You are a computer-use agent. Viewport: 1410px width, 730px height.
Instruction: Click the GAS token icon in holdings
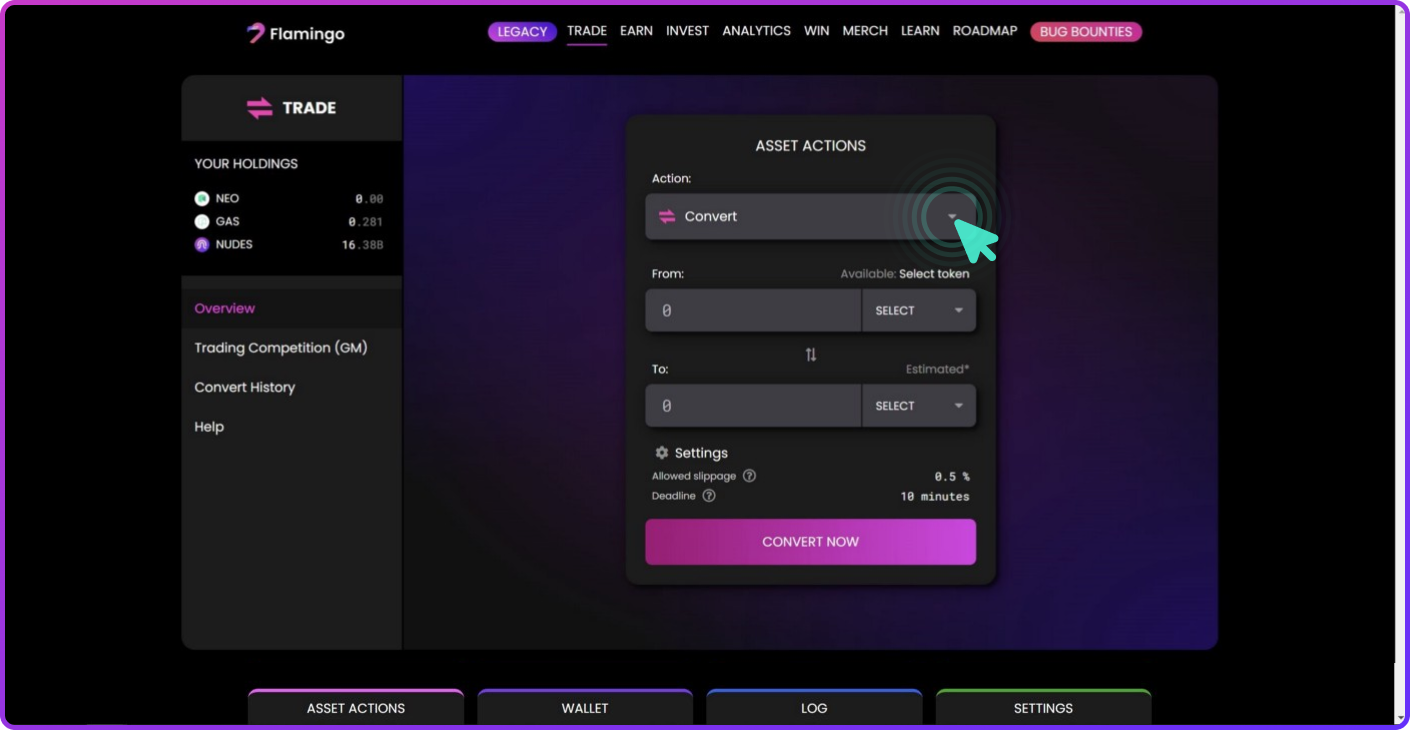(x=202, y=221)
